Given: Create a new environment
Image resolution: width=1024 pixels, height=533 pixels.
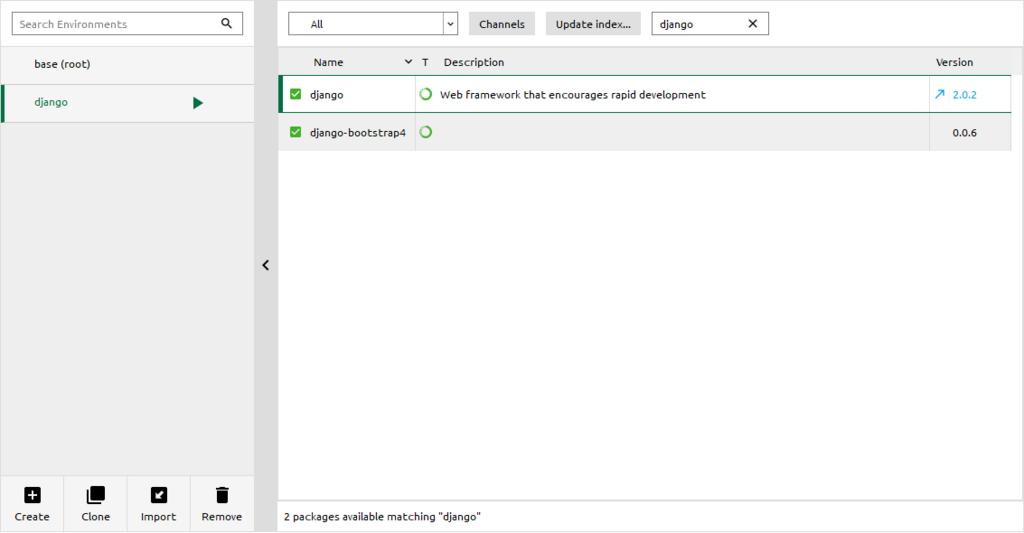Looking at the screenshot, I should [x=32, y=504].
